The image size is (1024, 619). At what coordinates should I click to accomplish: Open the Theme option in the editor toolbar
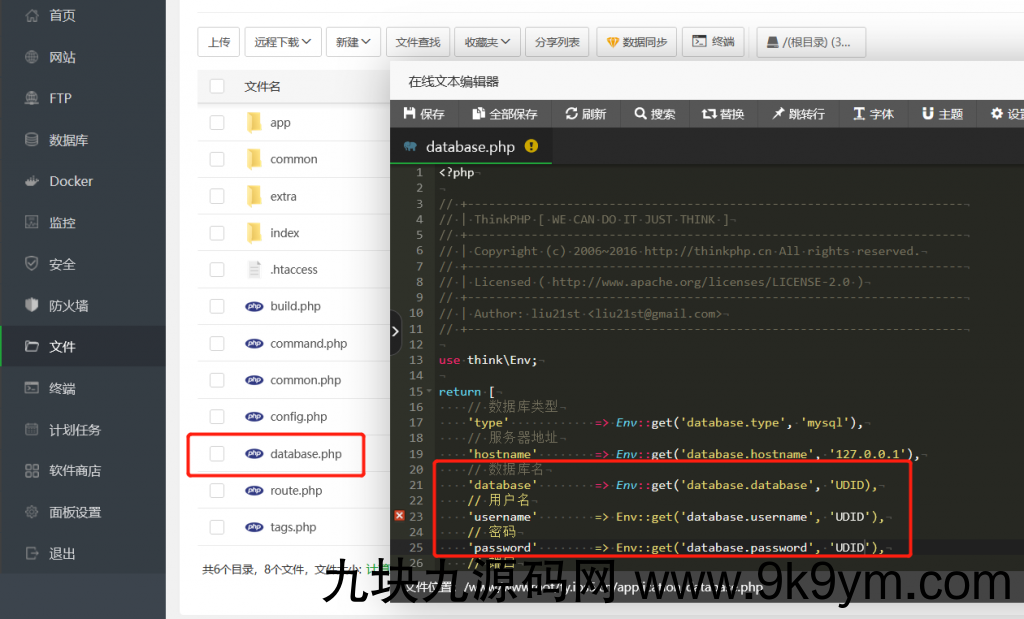click(928, 114)
